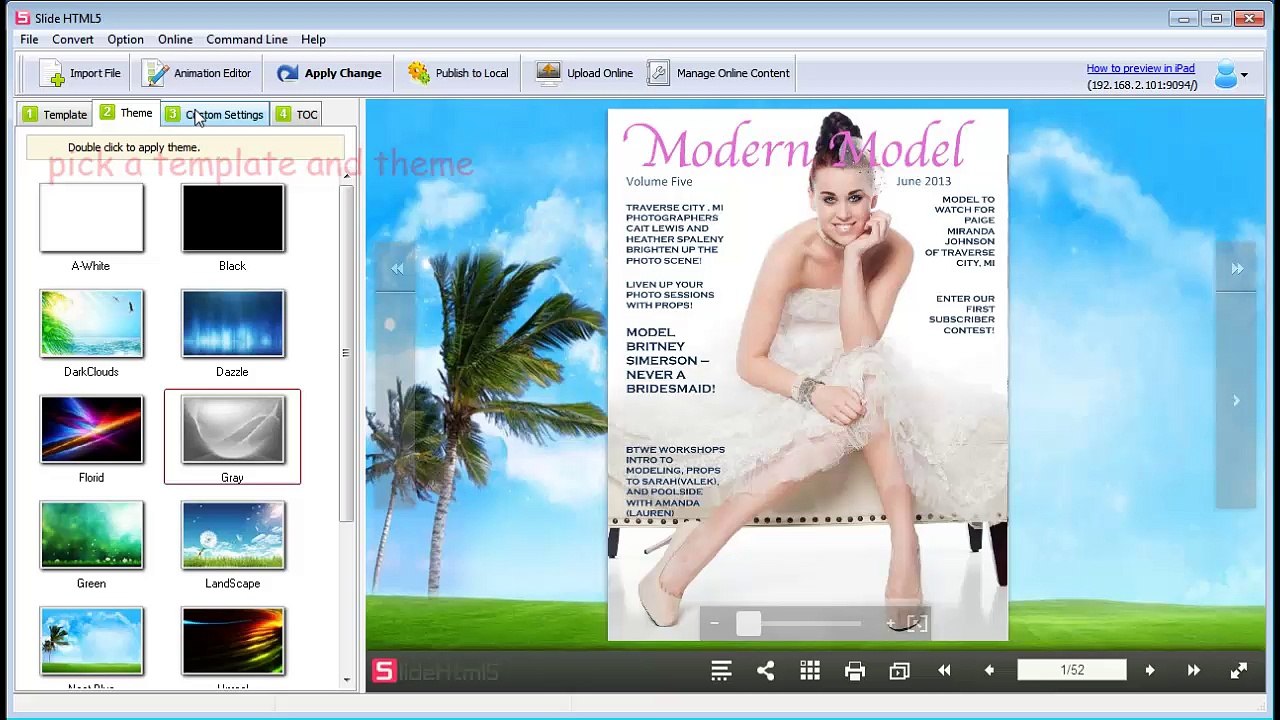Pick the Gray theme thumbnail
This screenshot has width=1280, height=720.
tap(233, 430)
